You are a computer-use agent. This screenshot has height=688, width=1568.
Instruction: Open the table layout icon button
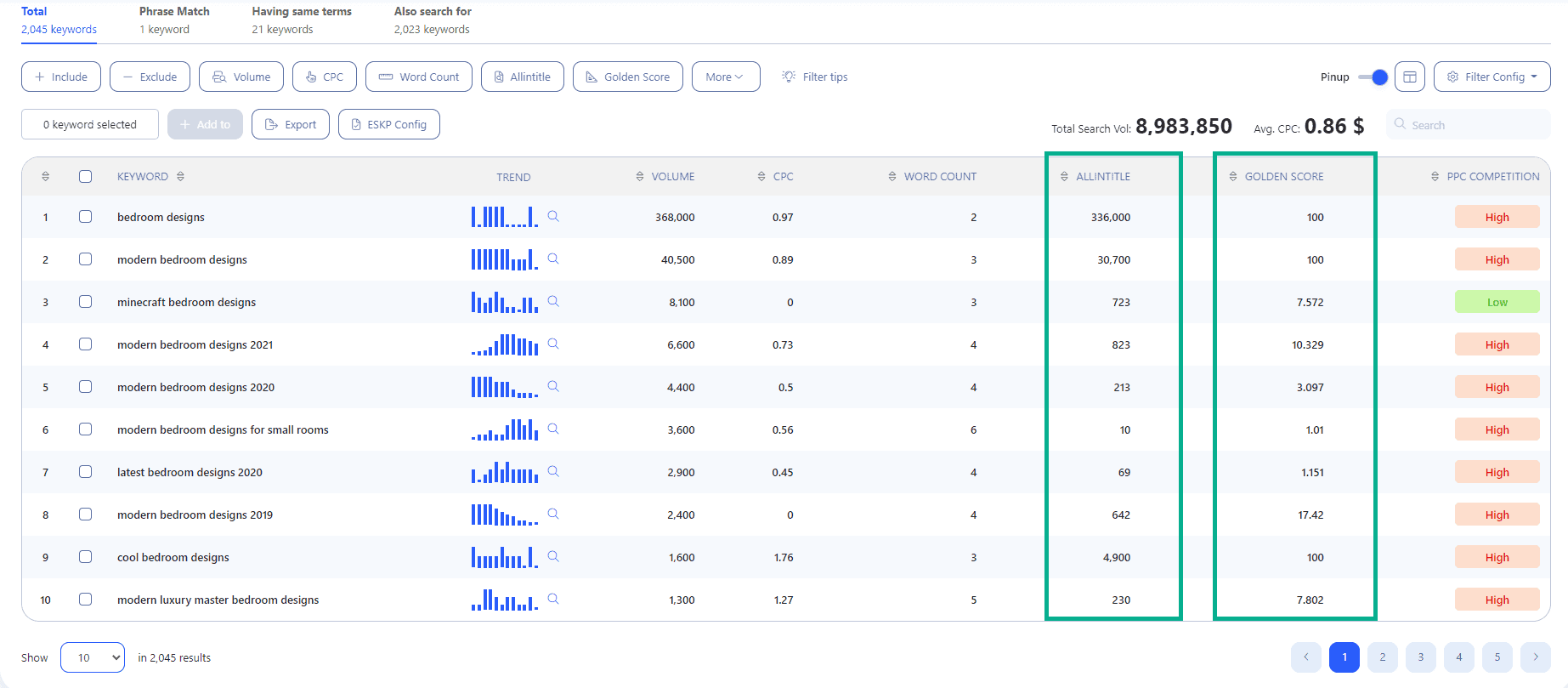point(1410,77)
